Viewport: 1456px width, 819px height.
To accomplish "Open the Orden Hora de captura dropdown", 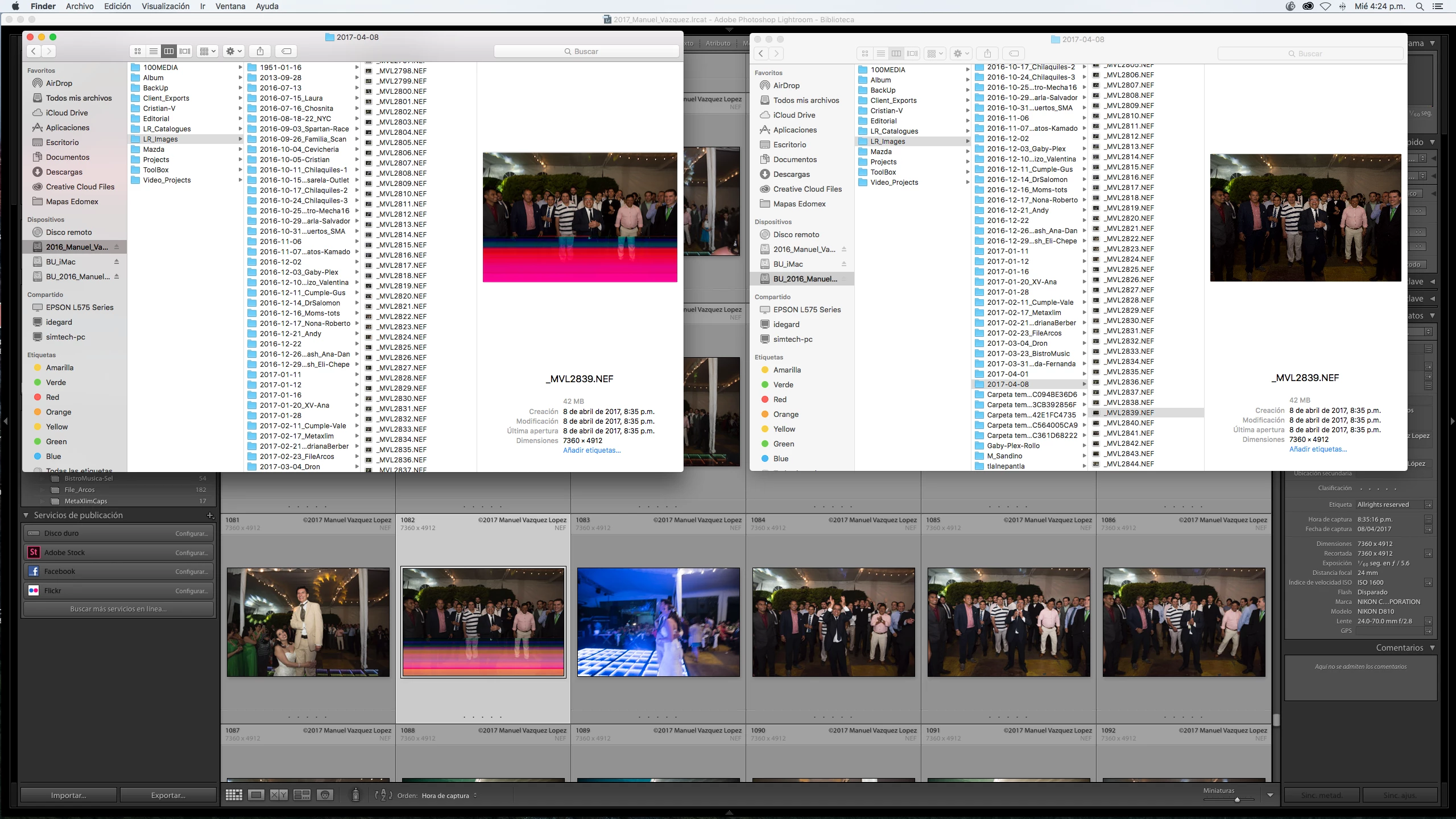I will tap(449, 796).
